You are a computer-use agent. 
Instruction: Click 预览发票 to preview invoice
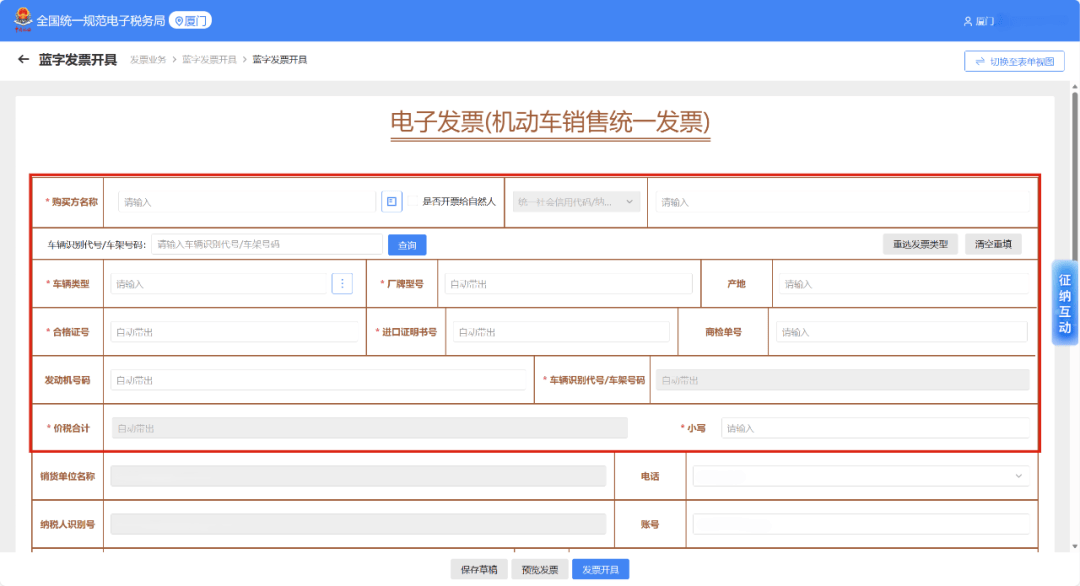point(540,570)
